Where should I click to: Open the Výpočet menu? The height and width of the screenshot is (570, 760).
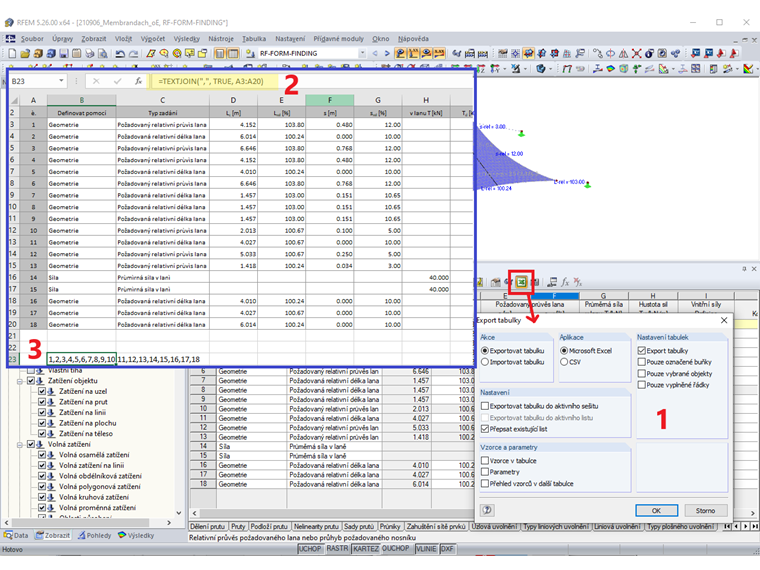click(x=153, y=39)
